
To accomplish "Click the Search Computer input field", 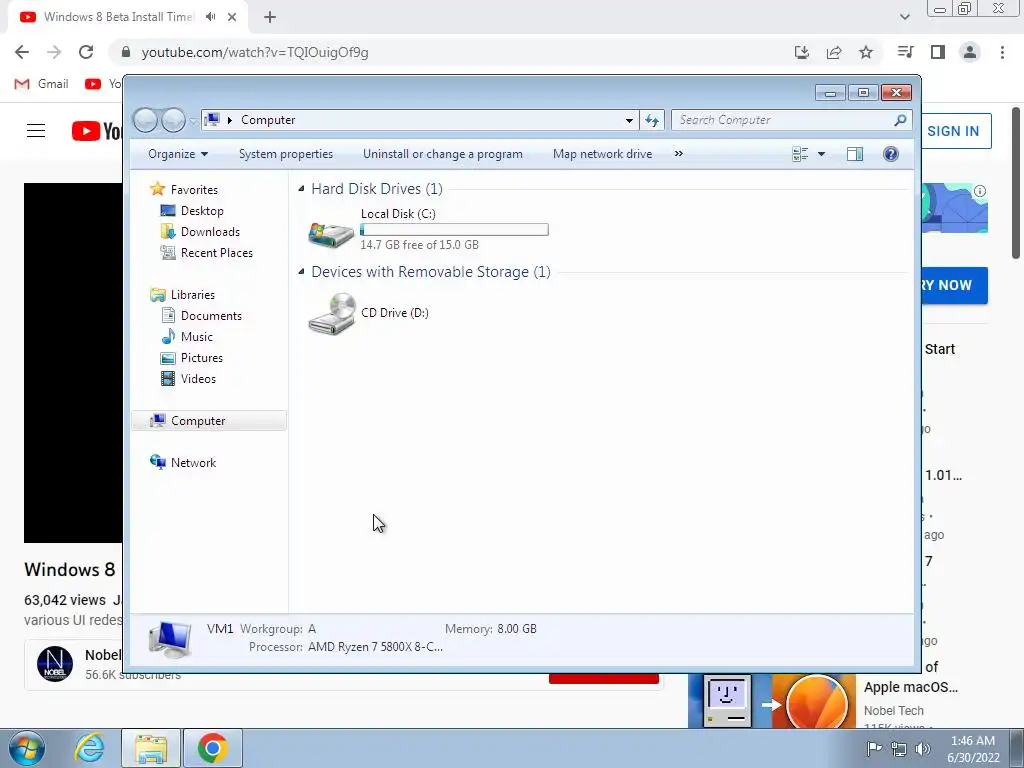I will pyautogui.click(x=784, y=120).
